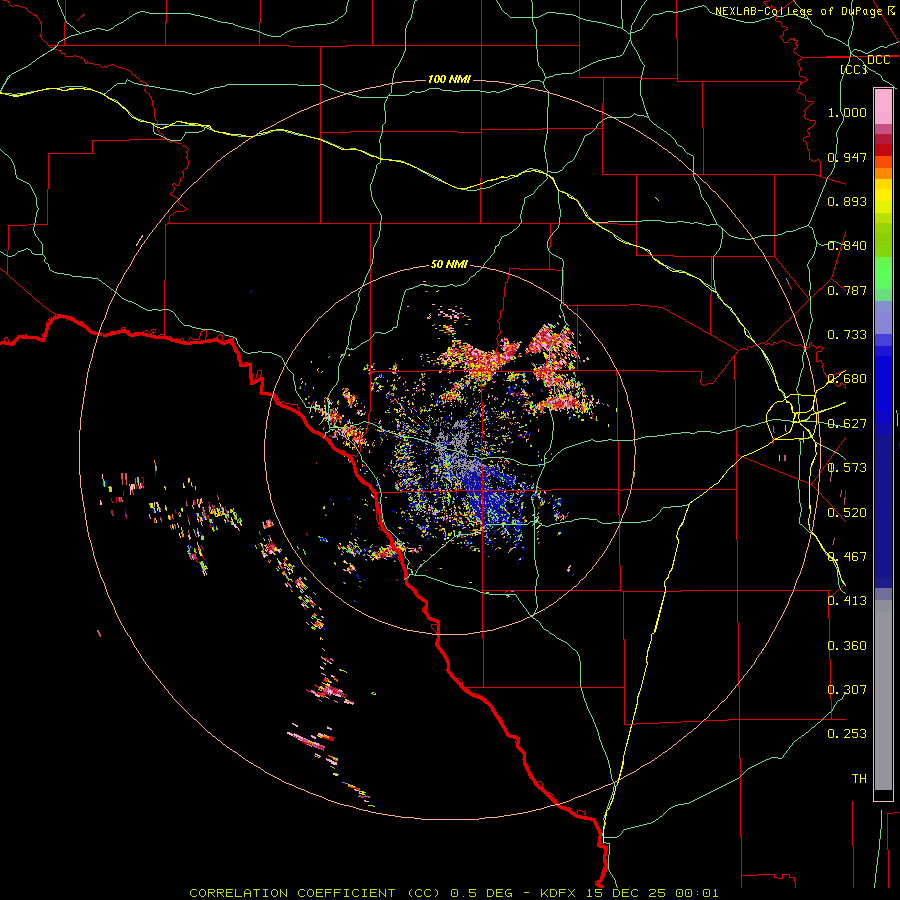
Task: Click the 0.520 scale value
Action: [x=847, y=513]
